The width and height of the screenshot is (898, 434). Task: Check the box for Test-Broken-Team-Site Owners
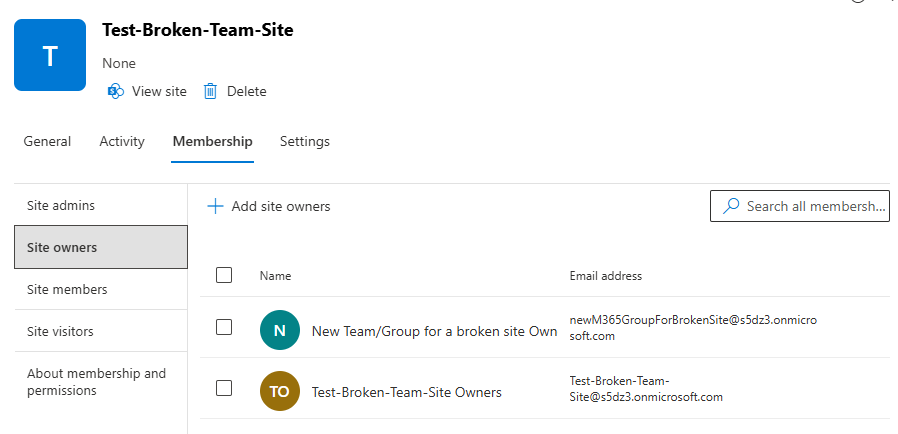click(224, 388)
